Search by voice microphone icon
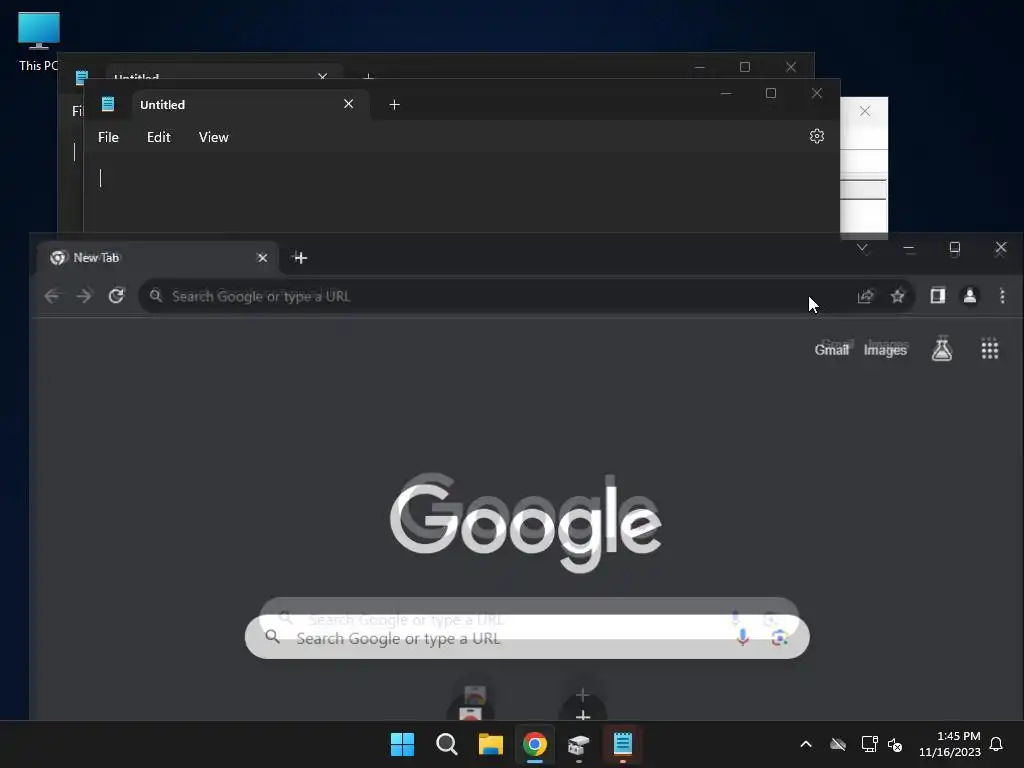Screen dimensions: 1024x768 [x=742, y=637]
